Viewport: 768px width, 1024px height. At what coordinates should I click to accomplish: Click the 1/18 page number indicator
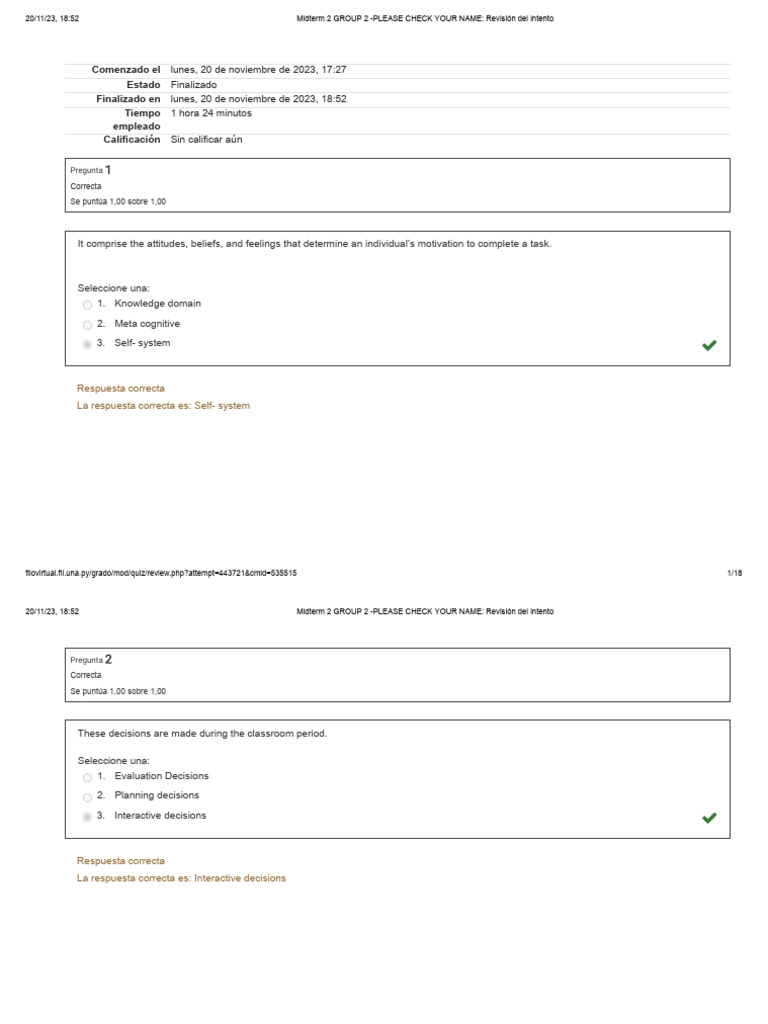point(734,573)
